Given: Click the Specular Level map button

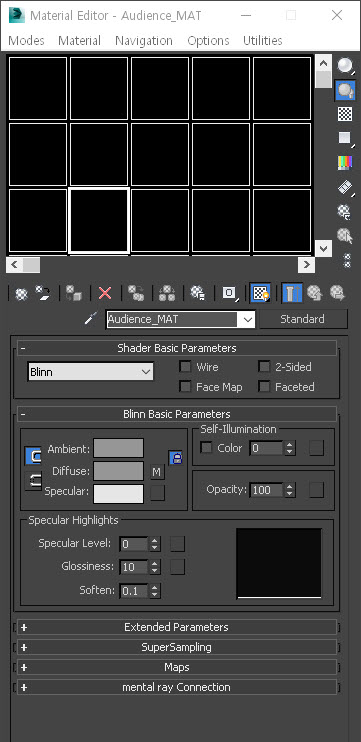Looking at the screenshot, I should click(x=177, y=544).
